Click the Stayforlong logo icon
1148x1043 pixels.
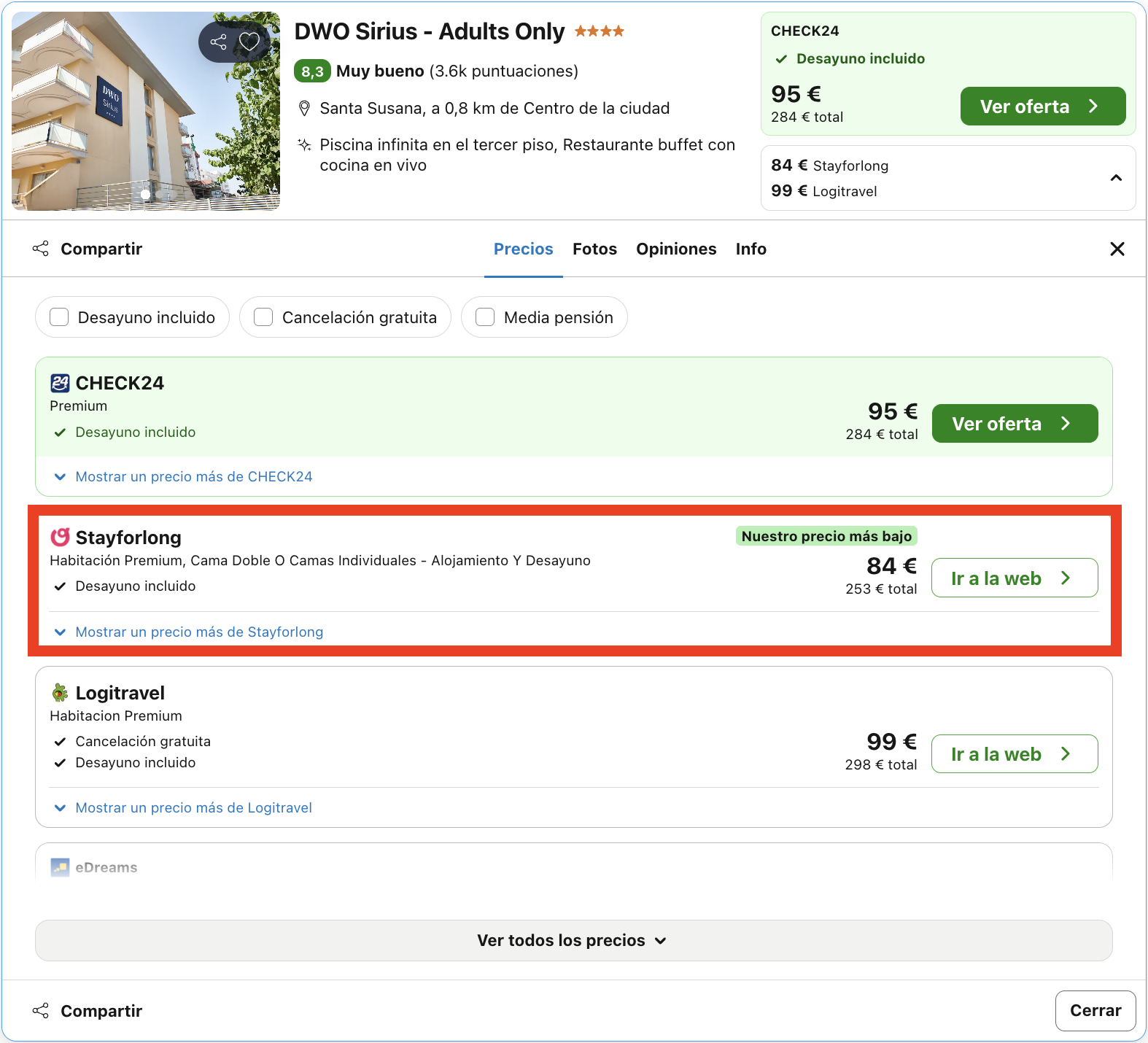(60, 538)
